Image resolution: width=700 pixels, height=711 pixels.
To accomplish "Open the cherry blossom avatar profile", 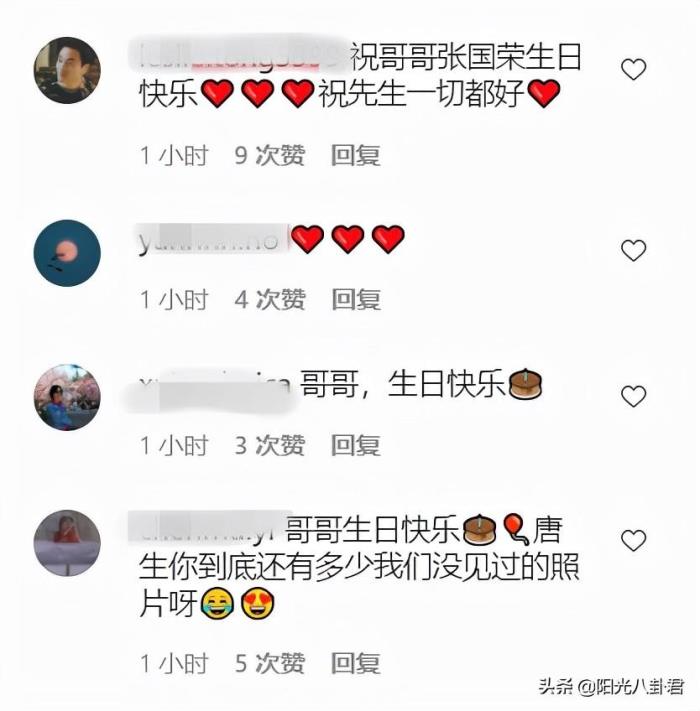I will 67,397.
